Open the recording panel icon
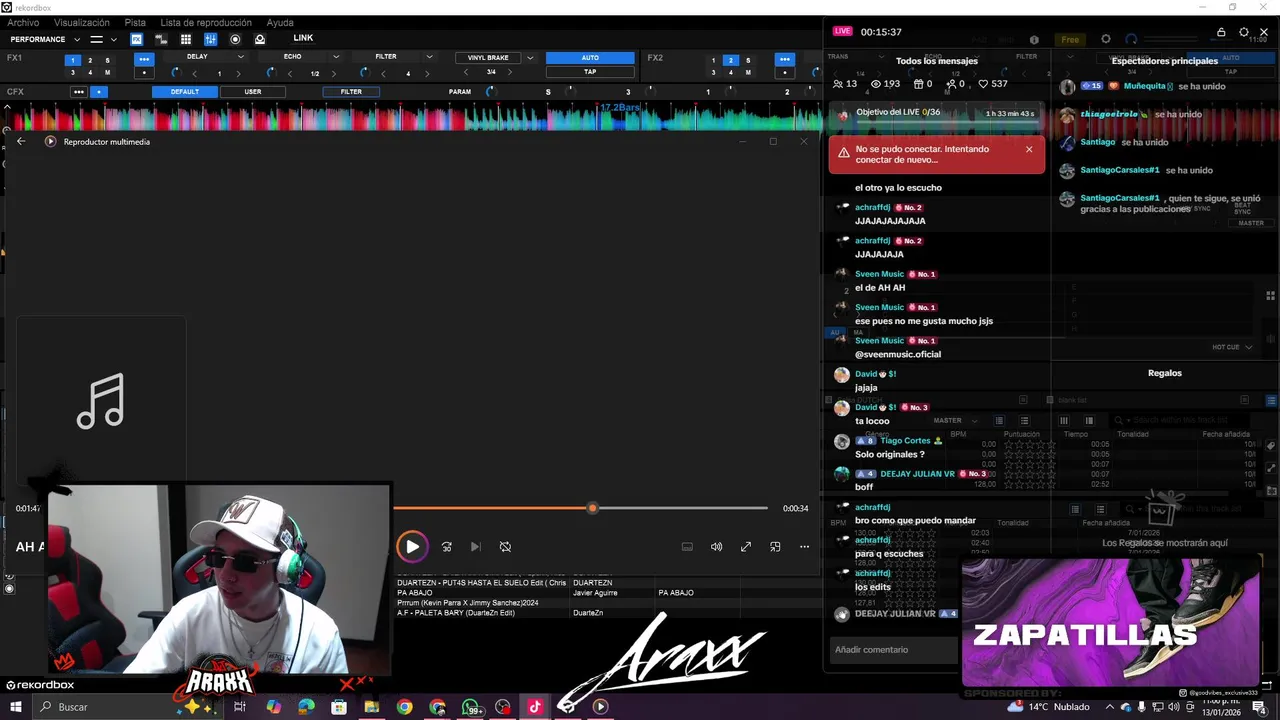Screen dimensions: 1280x720 click(x=235, y=39)
